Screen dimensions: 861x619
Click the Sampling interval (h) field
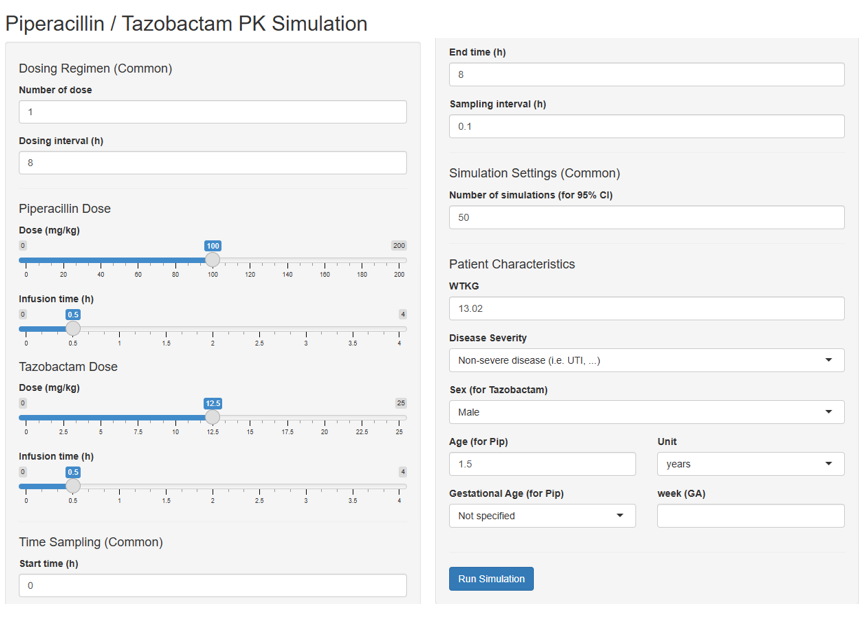(x=646, y=126)
